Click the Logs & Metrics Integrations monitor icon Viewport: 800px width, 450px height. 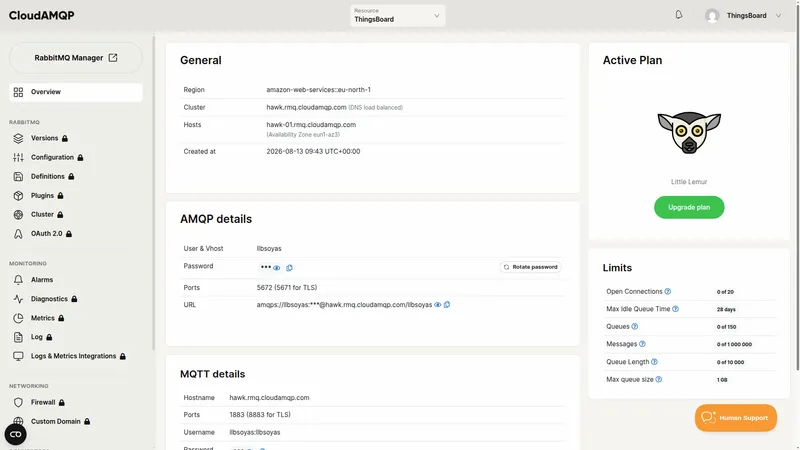point(18,356)
